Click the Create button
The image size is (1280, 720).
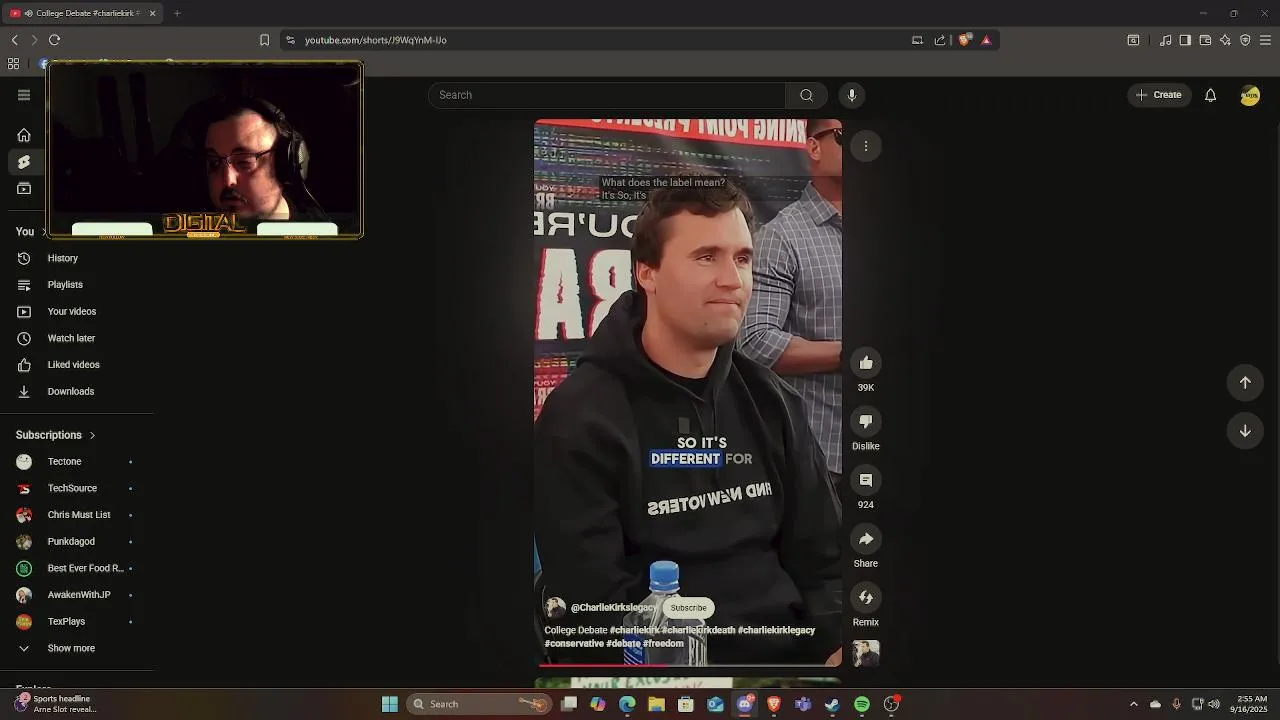pyautogui.click(x=1159, y=95)
